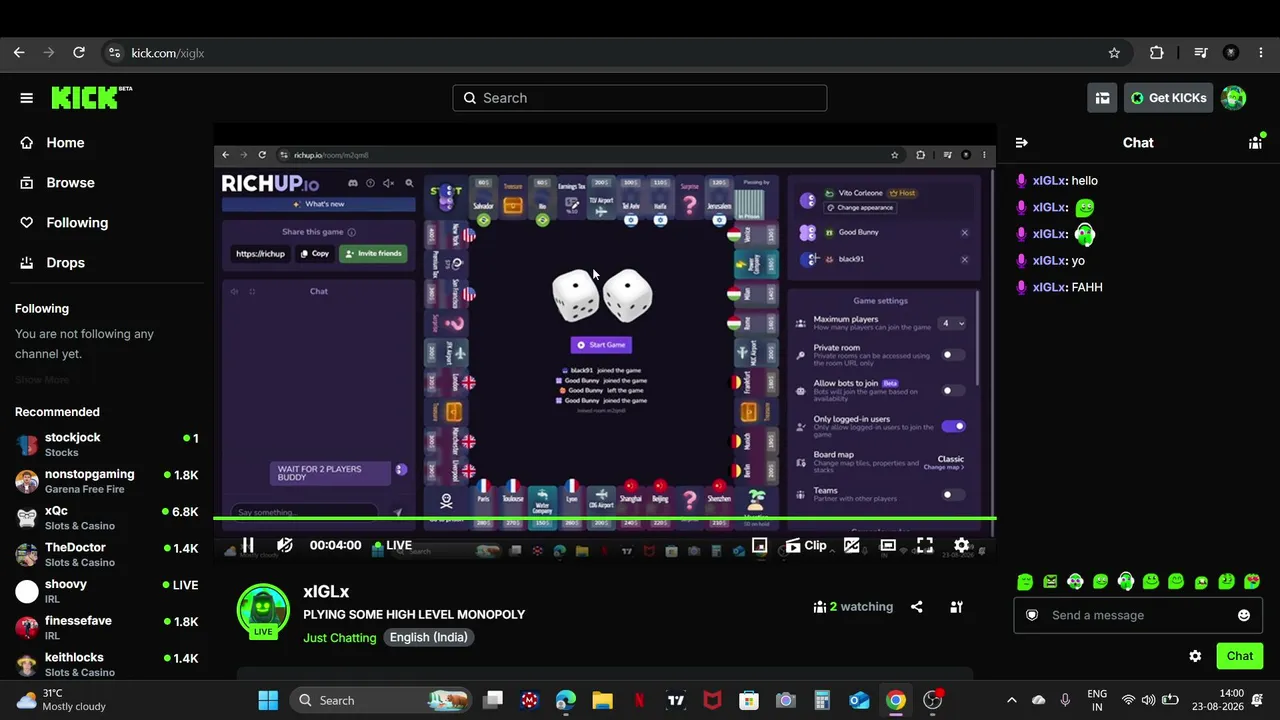Viewport: 1280px width, 720px height.
Task: Reload the Kick page
Action: (x=79, y=53)
